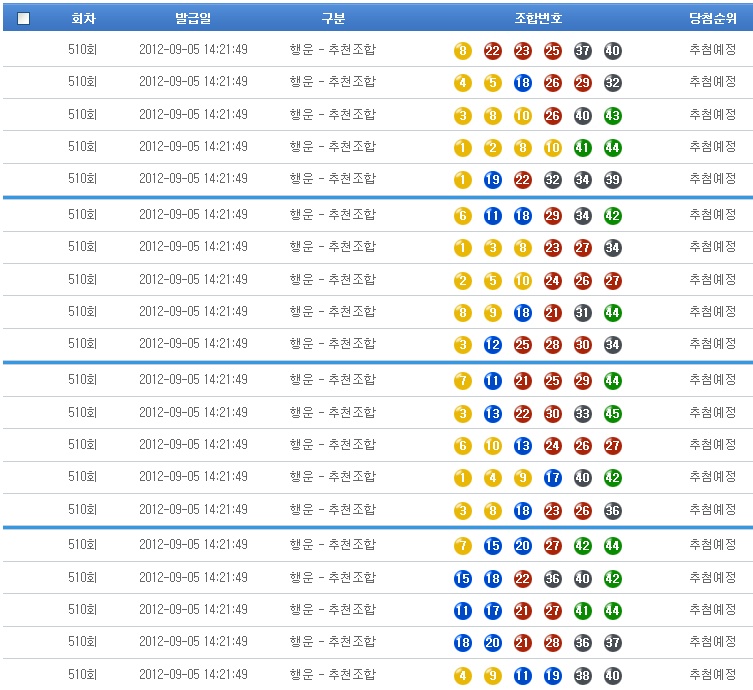Click the 510회 cell in the last row
Viewport: 753px width, 690px height.
82,675
